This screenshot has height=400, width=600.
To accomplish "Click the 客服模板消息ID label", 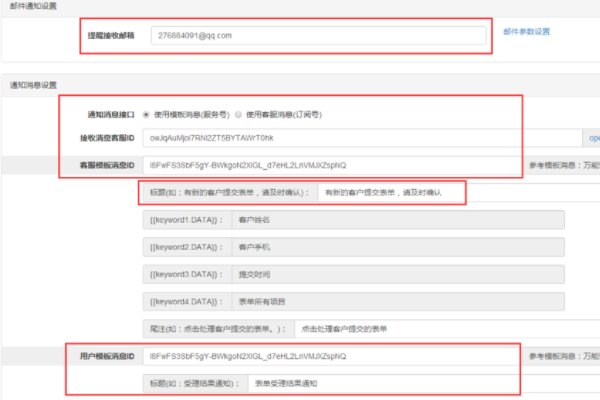I will coord(107,165).
